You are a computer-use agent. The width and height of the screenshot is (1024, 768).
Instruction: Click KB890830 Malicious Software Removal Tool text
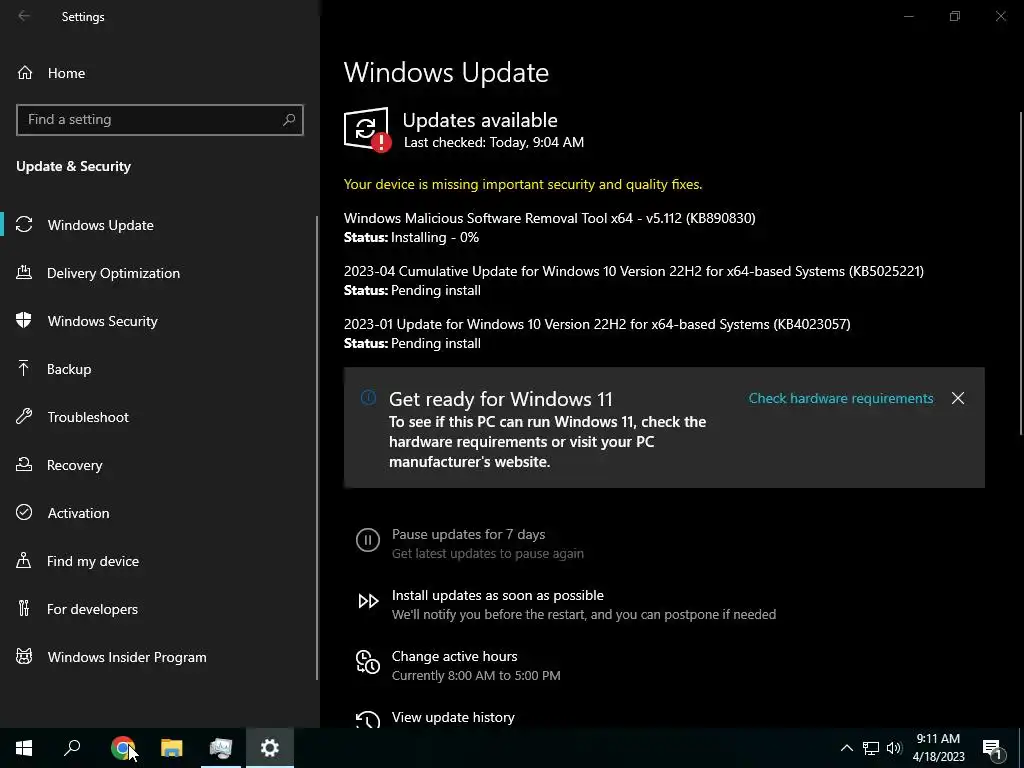pos(550,218)
